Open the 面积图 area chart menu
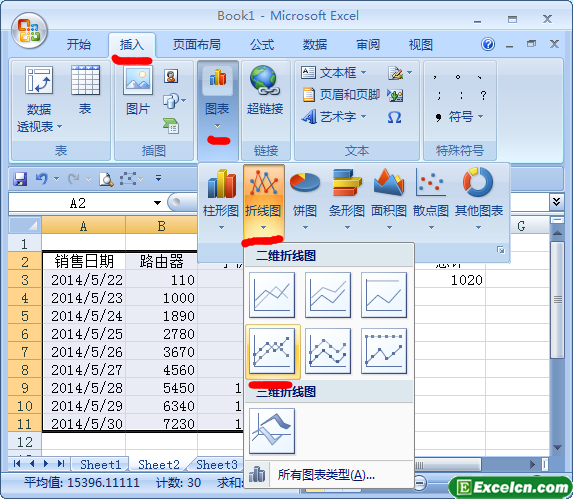This screenshot has height=499, width=573. click(x=389, y=199)
